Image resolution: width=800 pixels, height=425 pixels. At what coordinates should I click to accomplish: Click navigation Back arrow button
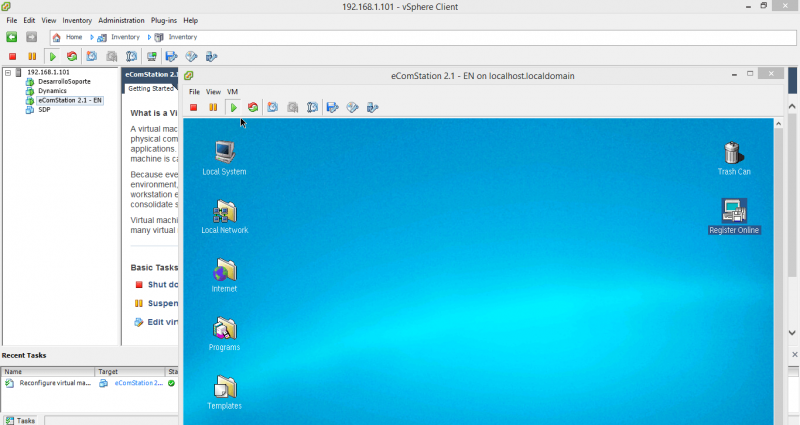point(12,37)
